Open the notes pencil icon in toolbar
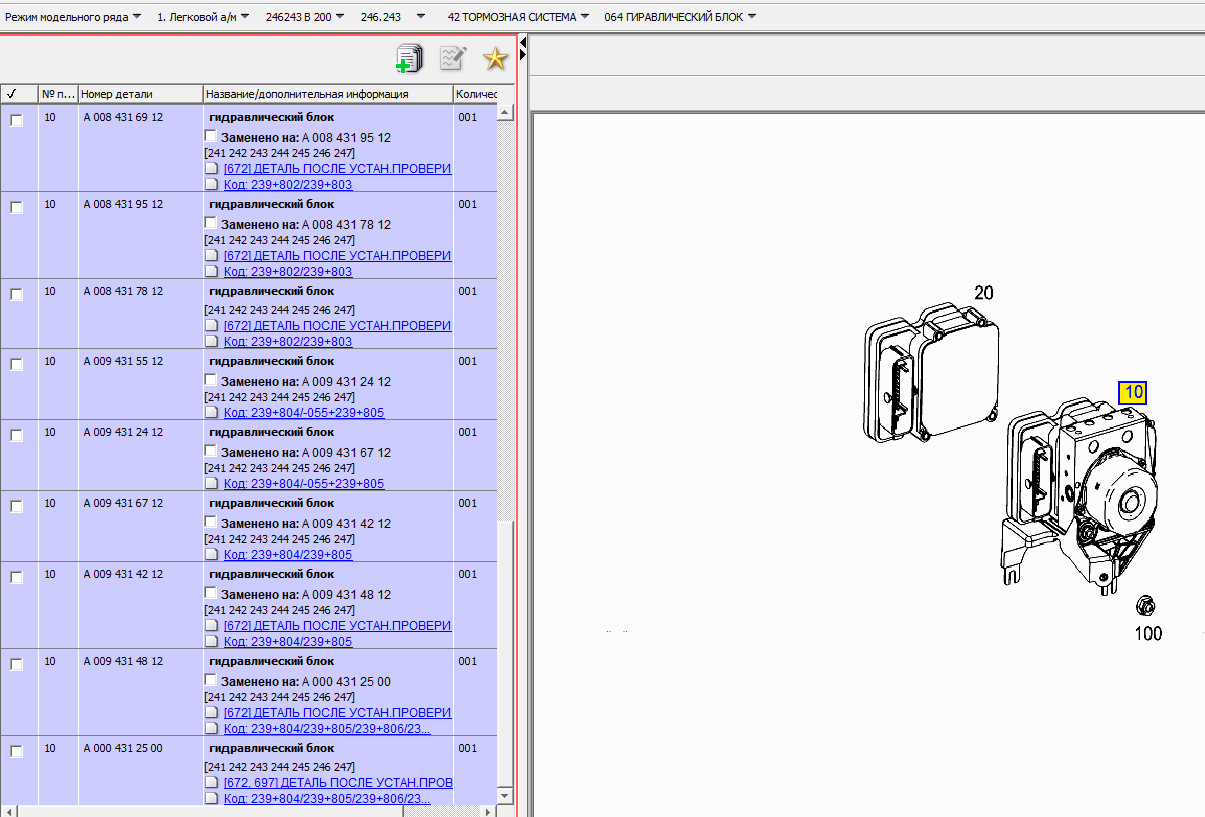Viewport: 1205px width, 817px height. click(x=453, y=59)
